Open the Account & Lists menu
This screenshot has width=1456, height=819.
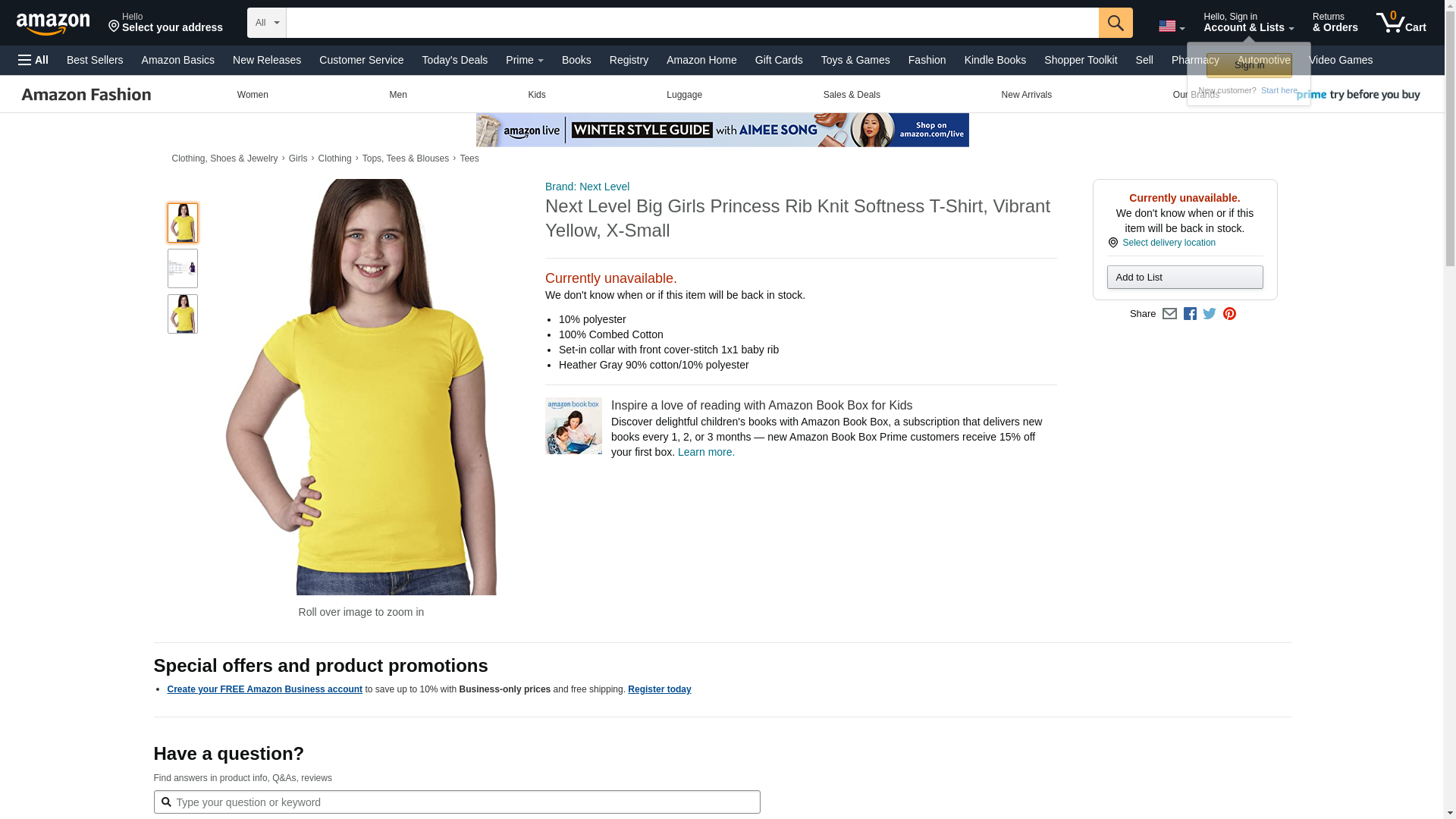[x=1247, y=23]
